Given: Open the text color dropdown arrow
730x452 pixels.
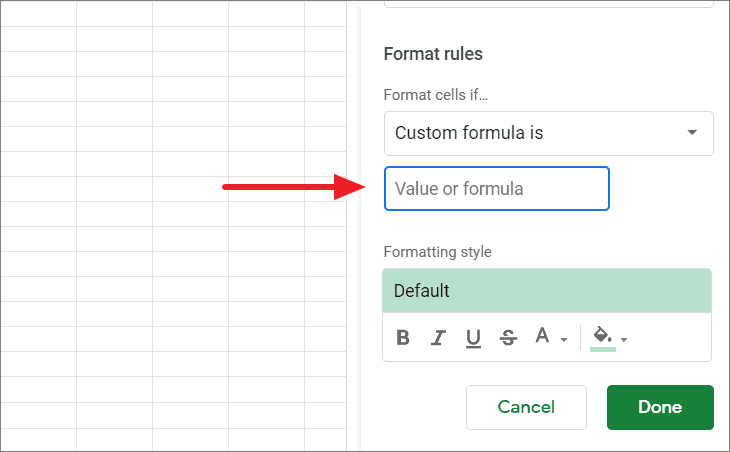Looking at the screenshot, I should tap(564, 340).
